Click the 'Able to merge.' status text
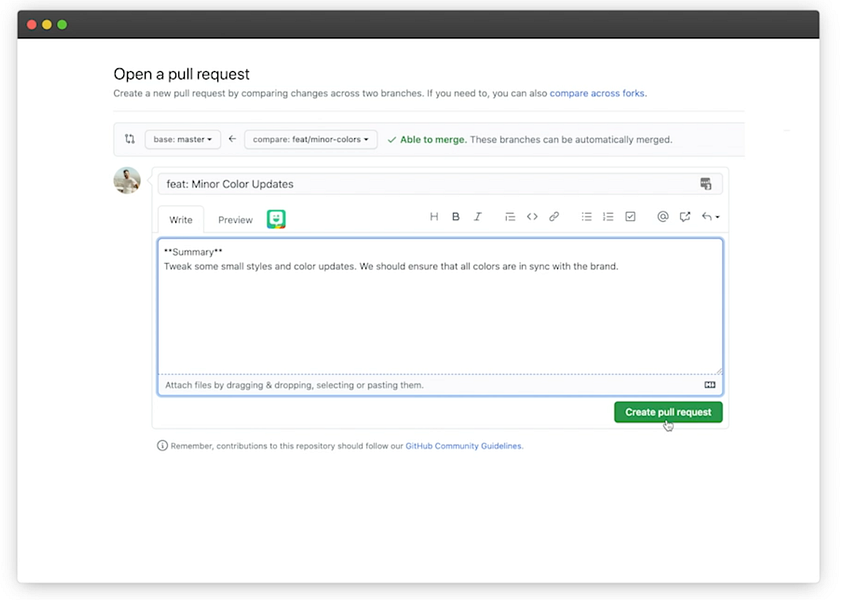Image resolution: width=850 pixels, height=600 pixels. point(433,139)
